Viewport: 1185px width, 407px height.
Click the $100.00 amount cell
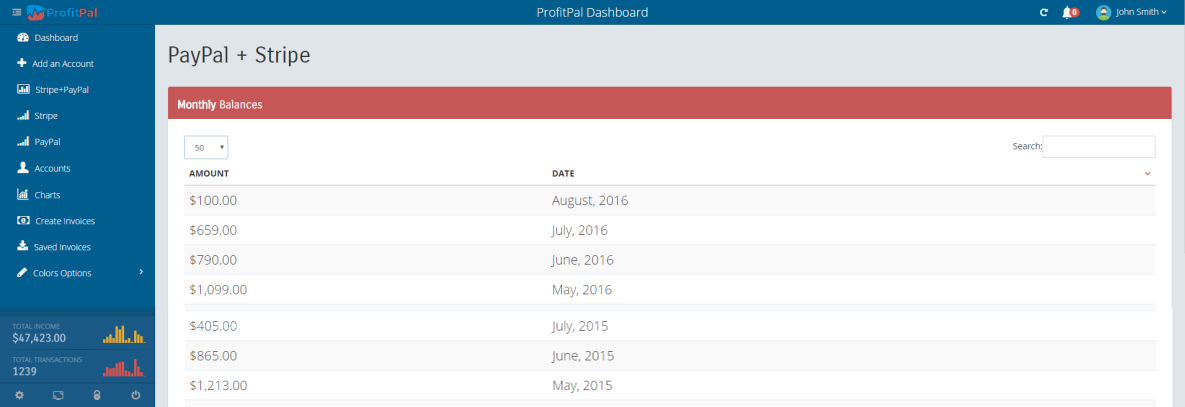pos(213,201)
